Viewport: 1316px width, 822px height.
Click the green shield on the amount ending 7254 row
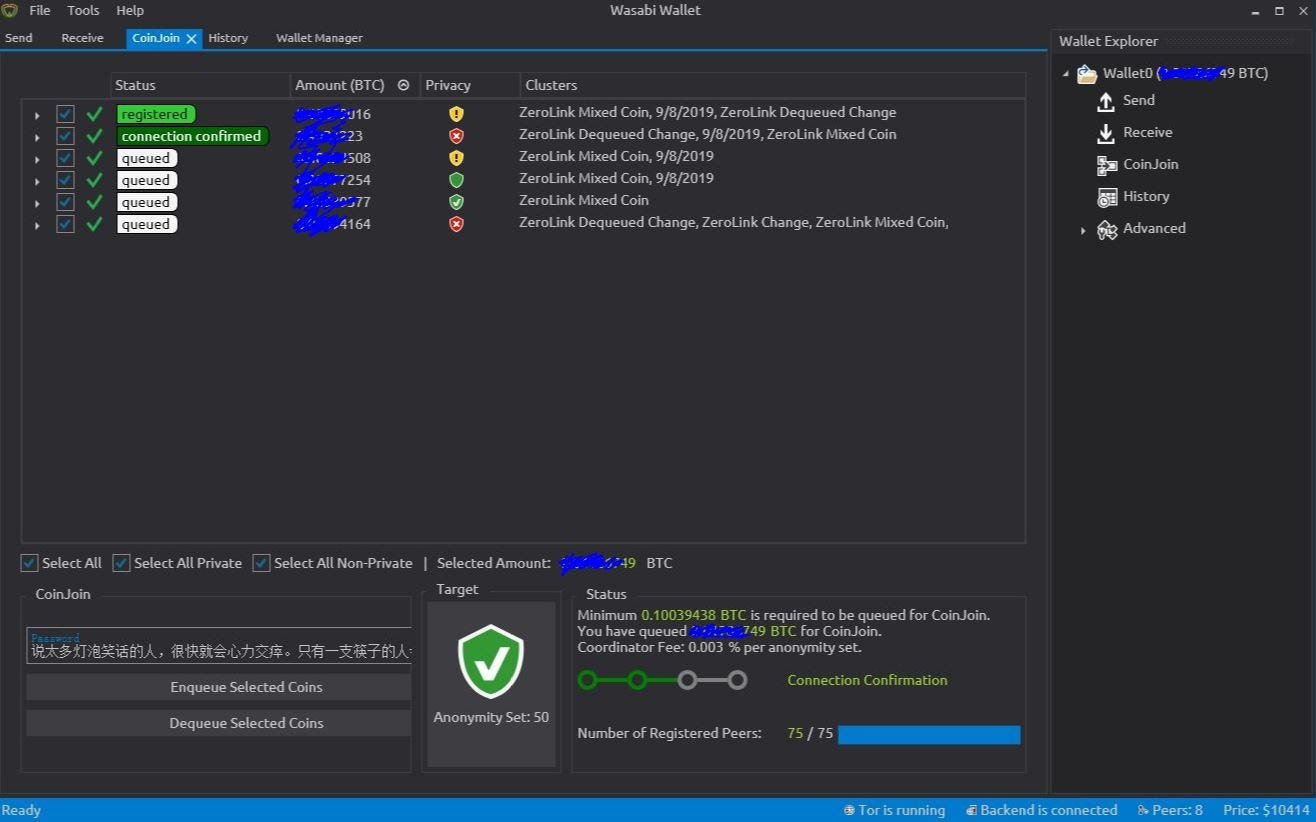click(x=456, y=180)
